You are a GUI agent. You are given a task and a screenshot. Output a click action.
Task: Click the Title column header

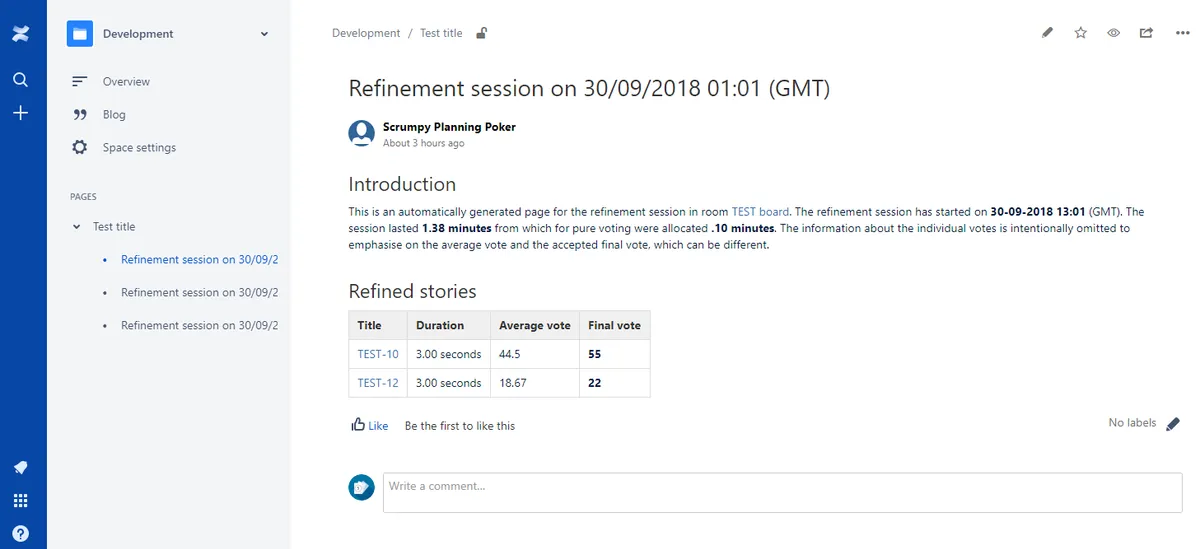coord(378,325)
